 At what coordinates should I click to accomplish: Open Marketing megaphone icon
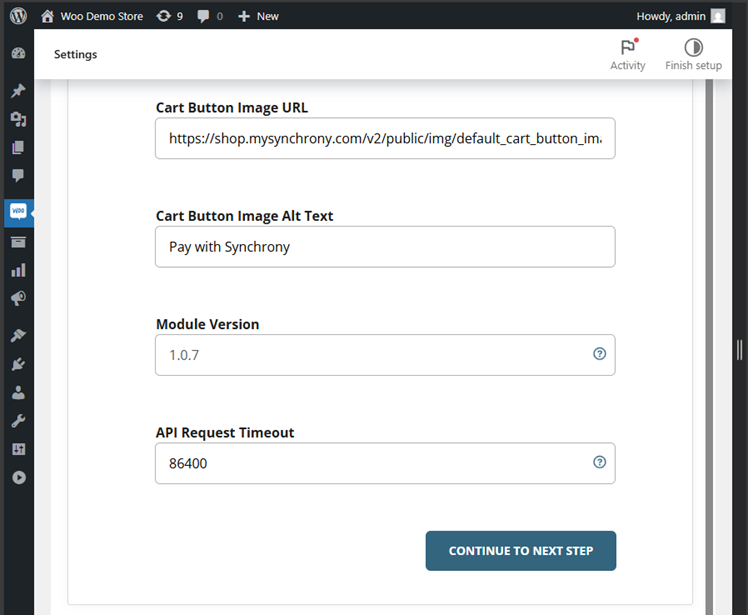coord(18,298)
